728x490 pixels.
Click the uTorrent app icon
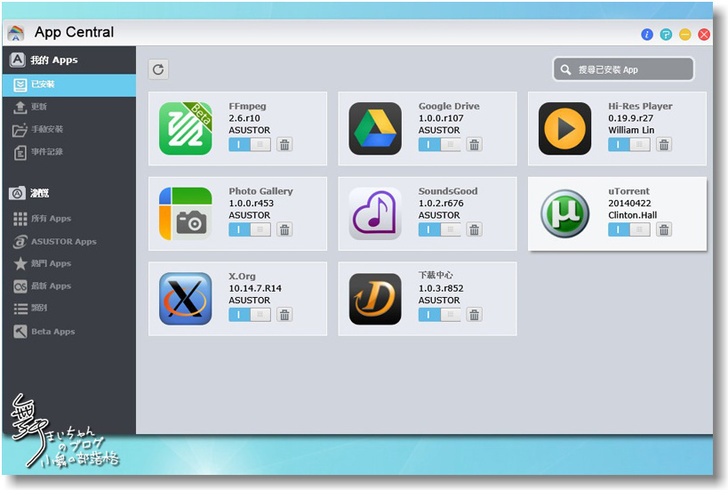click(565, 213)
